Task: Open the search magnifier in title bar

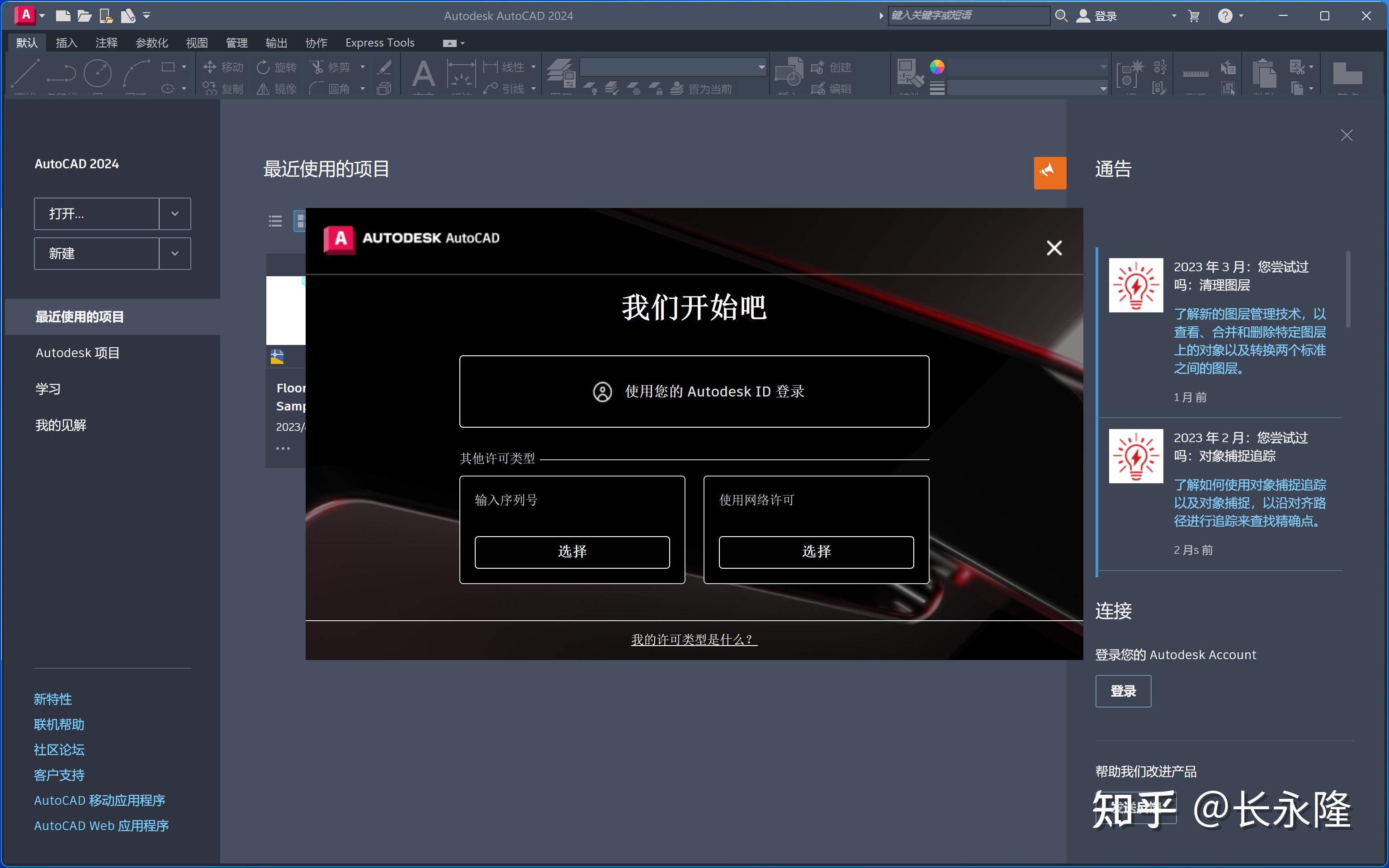Action: click(x=1061, y=15)
